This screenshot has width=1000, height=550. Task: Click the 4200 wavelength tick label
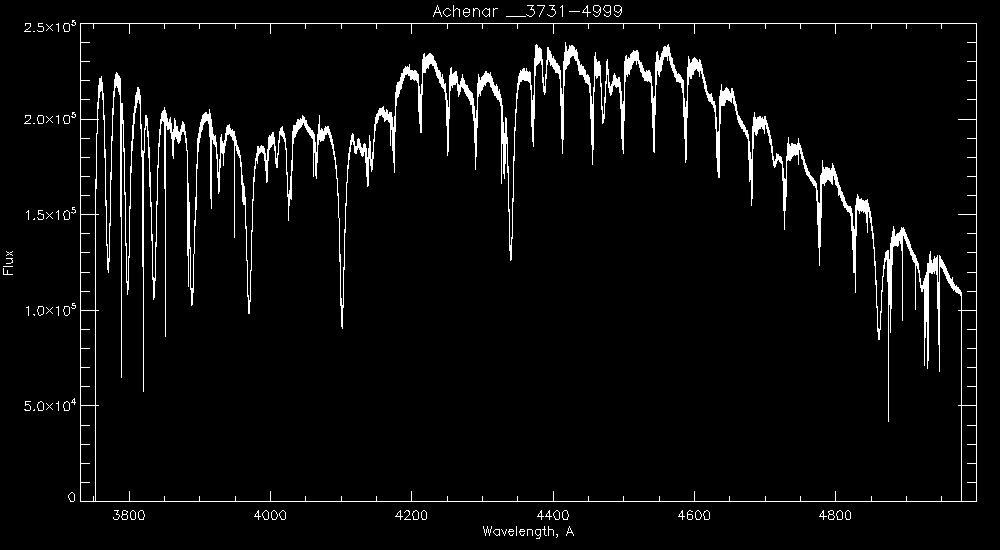(412, 515)
